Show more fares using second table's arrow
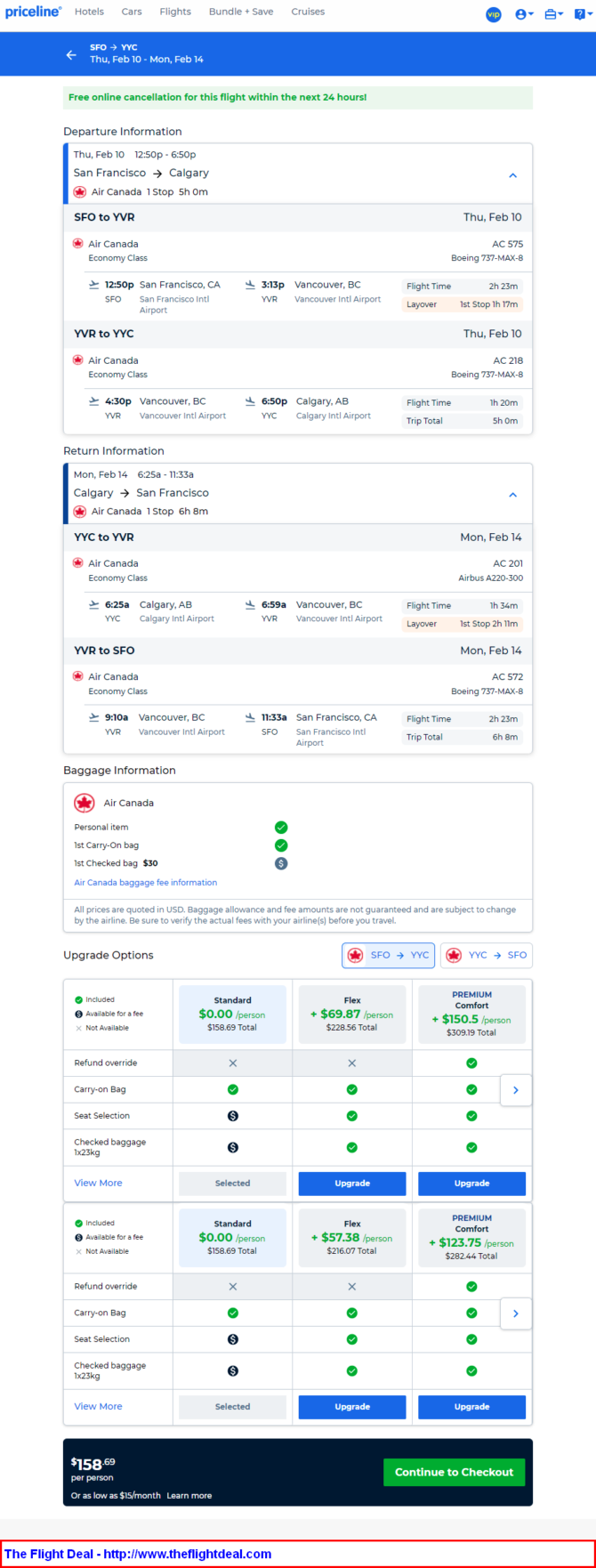The height and width of the screenshot is (1568, 596). pyautogui.click(x=516, y=1313)
